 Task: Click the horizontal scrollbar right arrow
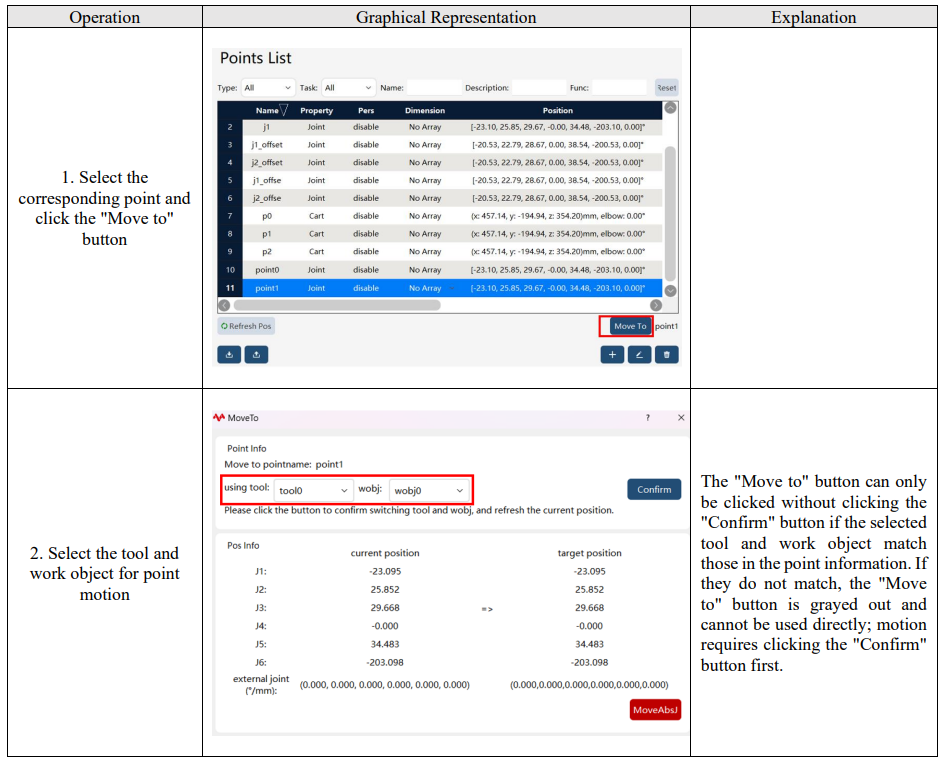coord(656,305)
